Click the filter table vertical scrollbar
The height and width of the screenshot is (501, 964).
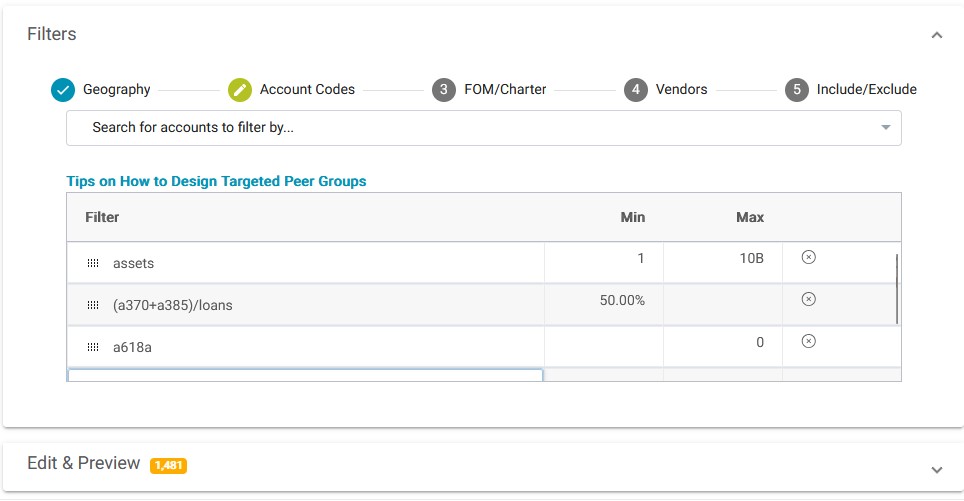896,288
